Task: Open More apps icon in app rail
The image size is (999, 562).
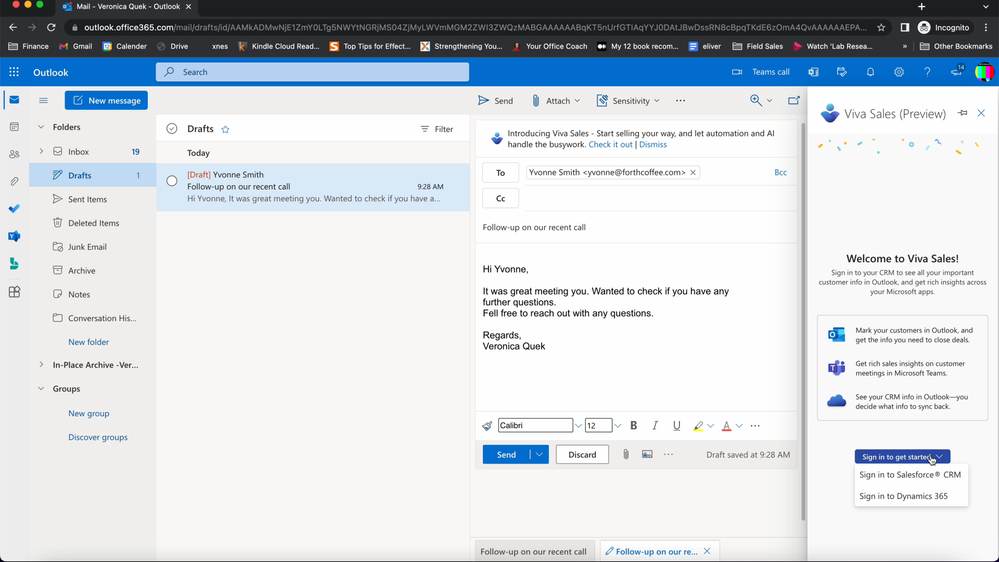Action: tap(14, 292)
